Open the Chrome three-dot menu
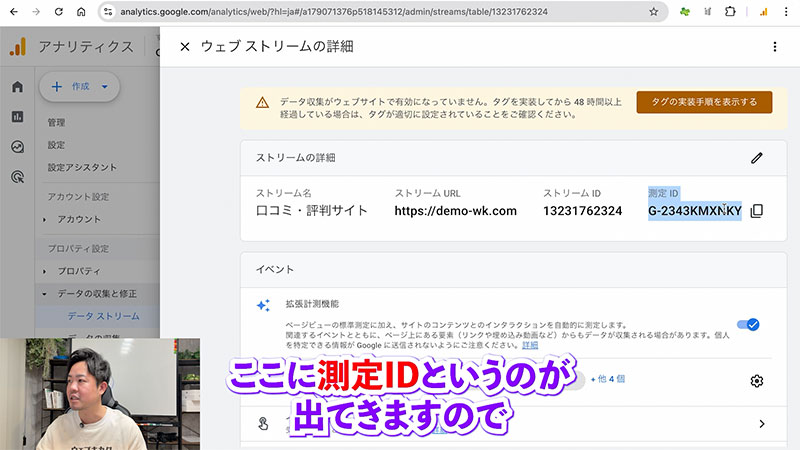The image size is (800, 450). pos(786,12)
